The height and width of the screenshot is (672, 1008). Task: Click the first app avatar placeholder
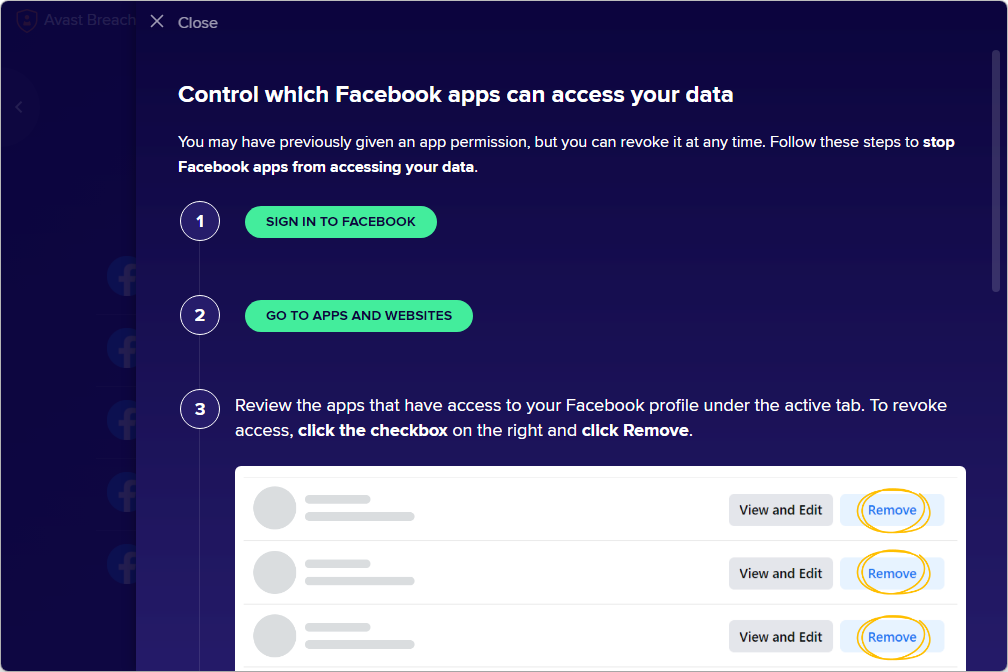[275, 508]
